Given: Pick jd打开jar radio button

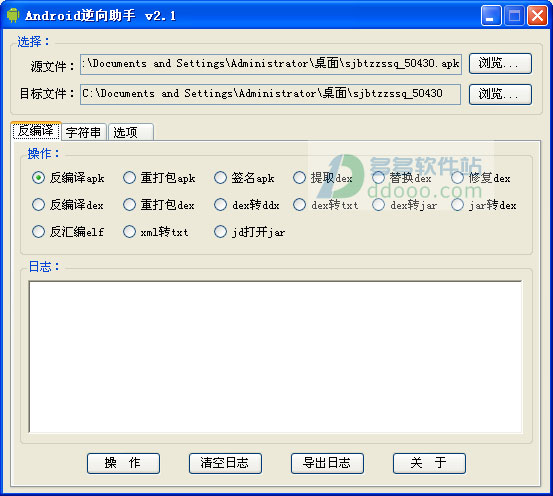Looking at the screenshot, I should click(x=249, y=232).
